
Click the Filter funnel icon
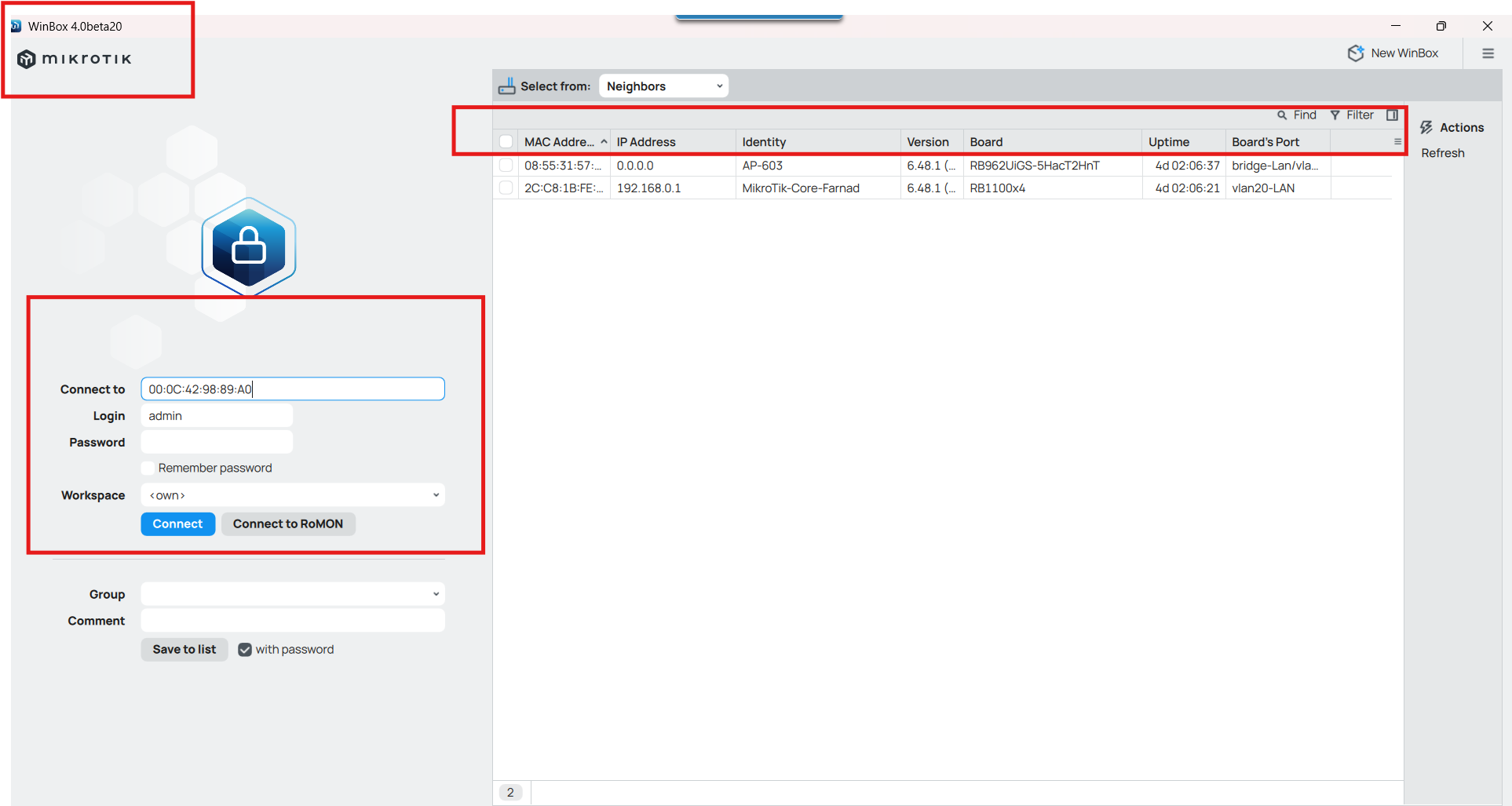pos(1335,115)
